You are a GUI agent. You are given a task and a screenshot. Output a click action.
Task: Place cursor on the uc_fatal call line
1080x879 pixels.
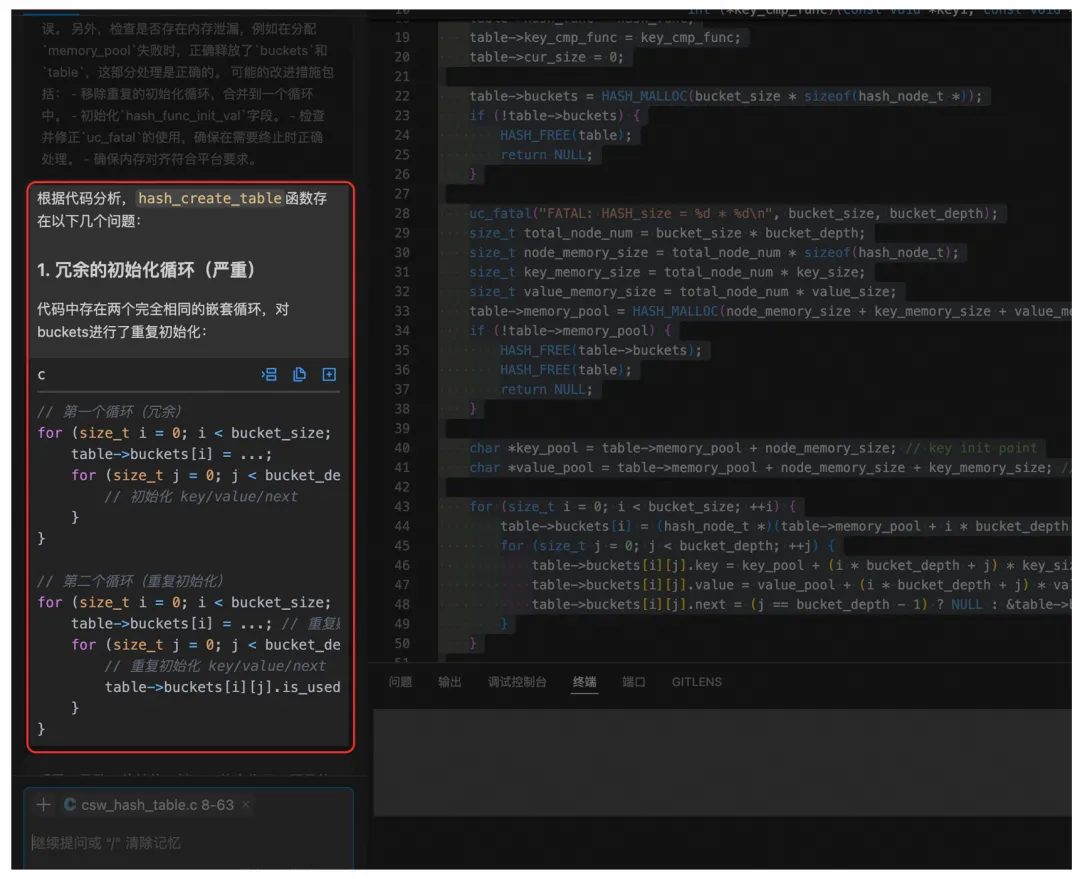[733, 214]
